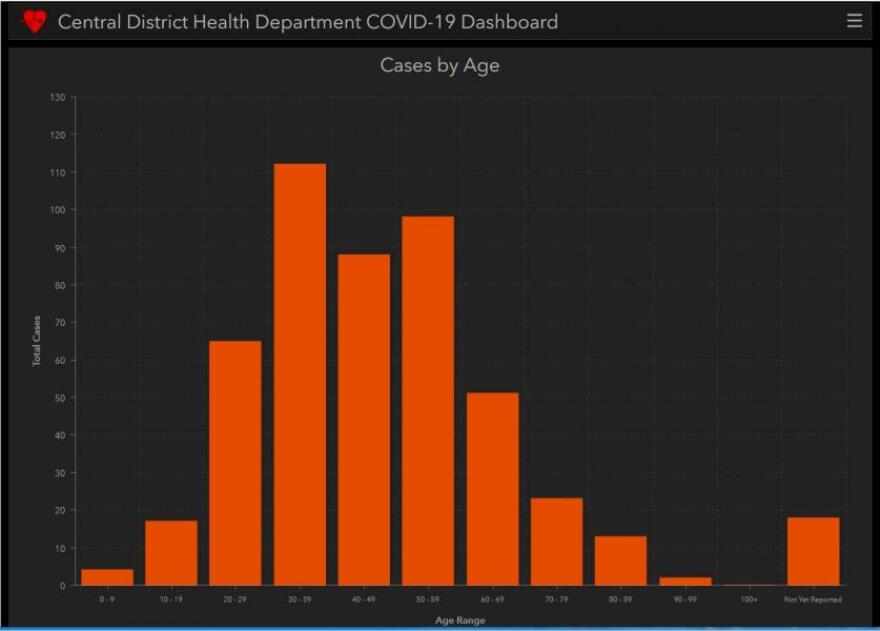This screenshot has height=631, width=880.
Task: Click the '100+' x-axis label
Action: (x=749, y=600)
